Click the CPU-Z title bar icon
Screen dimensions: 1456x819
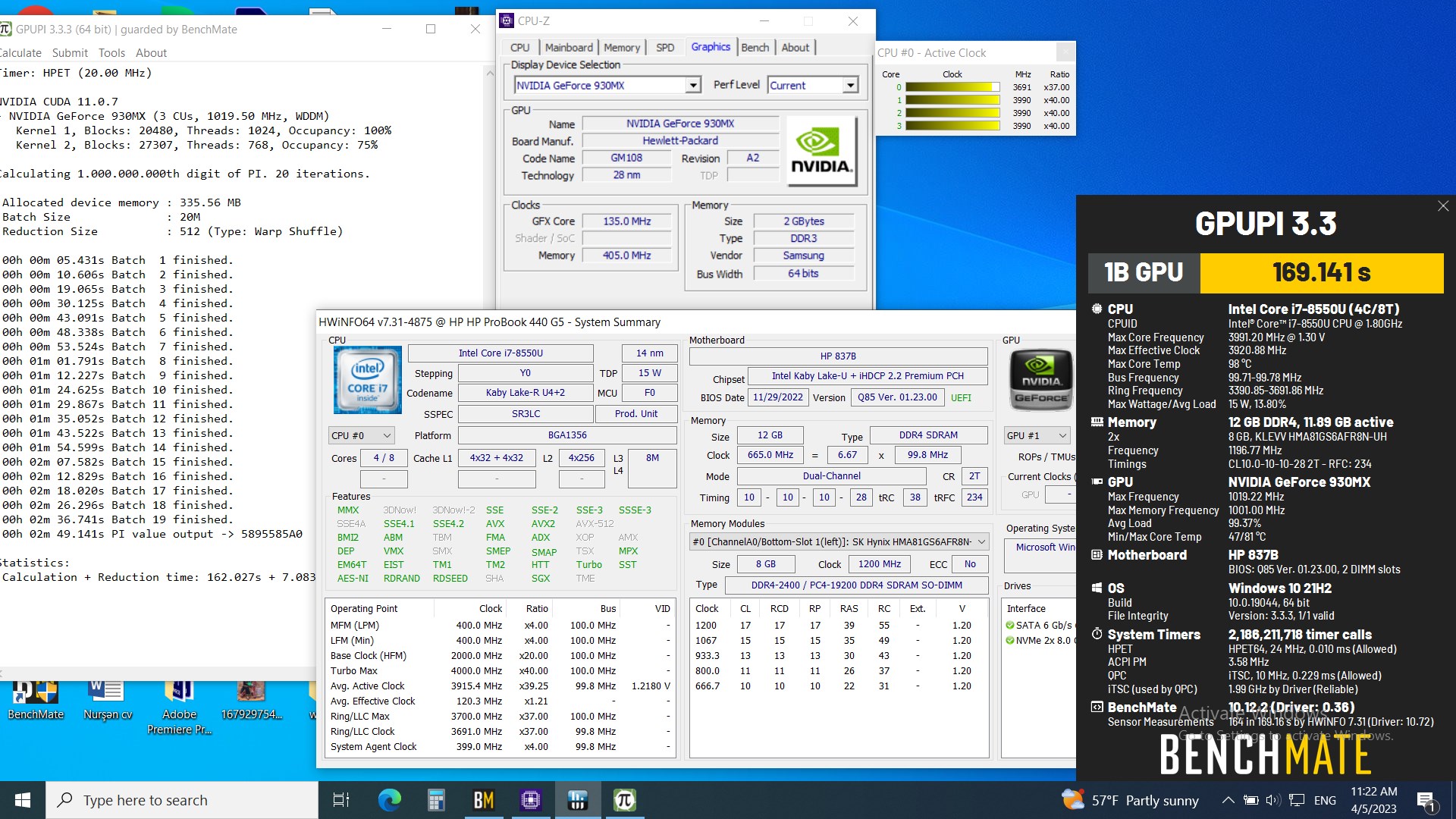507,21
